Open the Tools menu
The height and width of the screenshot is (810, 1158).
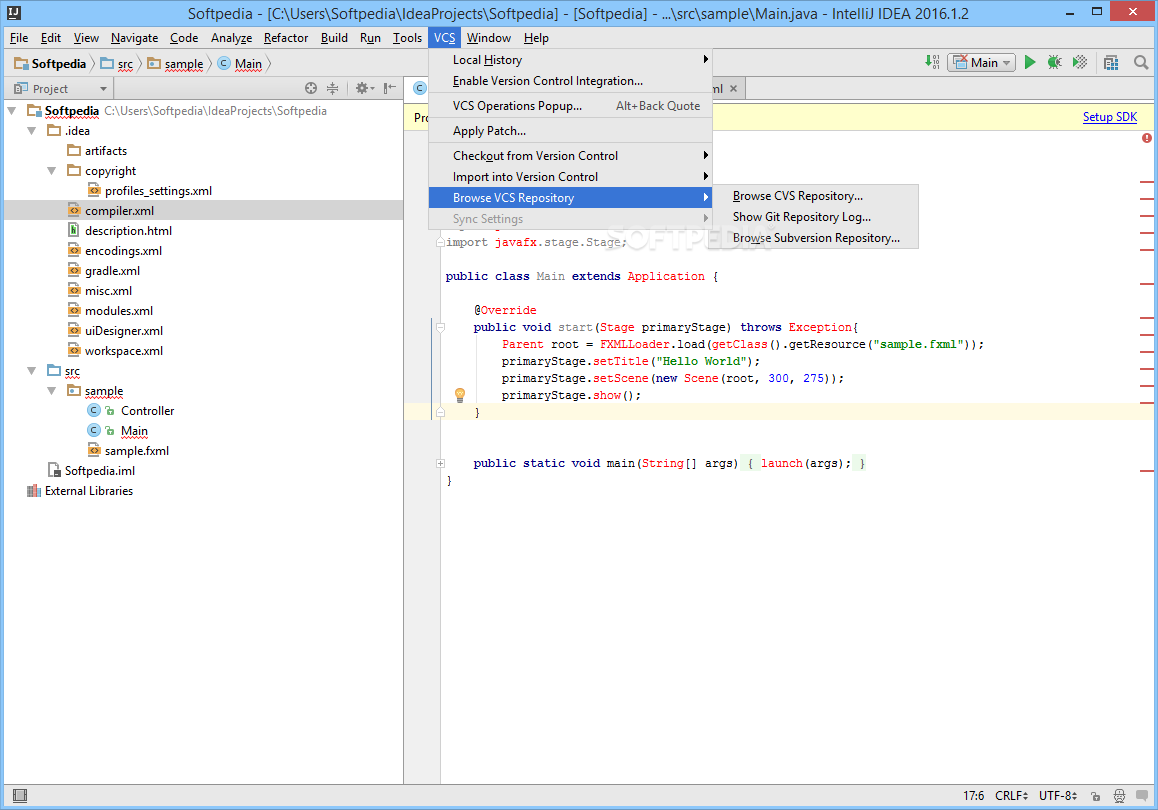coord(407,38)
